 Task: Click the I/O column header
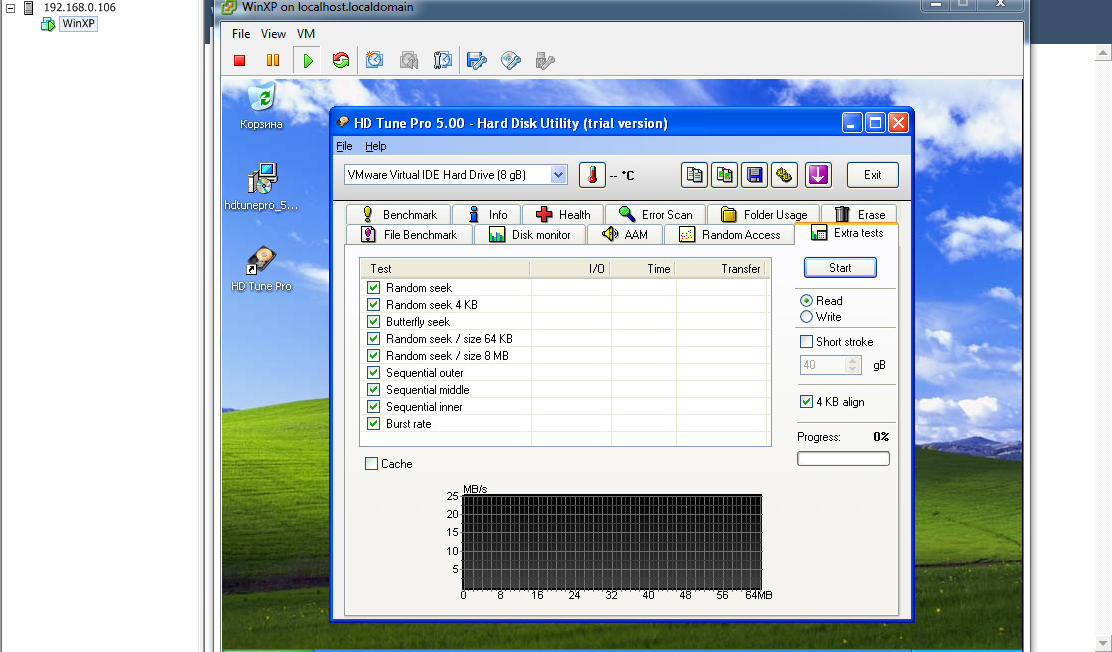coord(570,269)
